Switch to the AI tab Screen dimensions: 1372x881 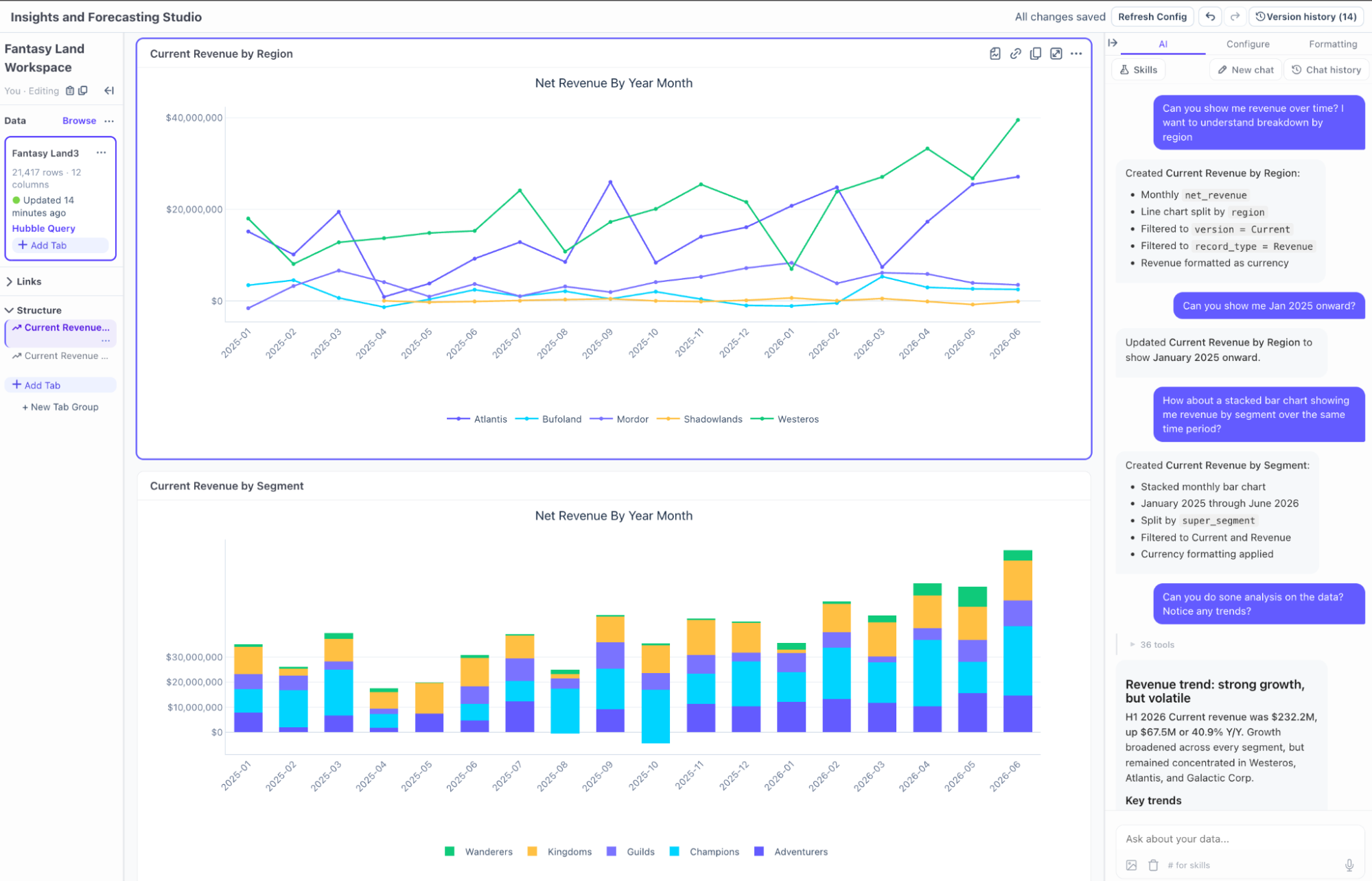click(1163, 44)
